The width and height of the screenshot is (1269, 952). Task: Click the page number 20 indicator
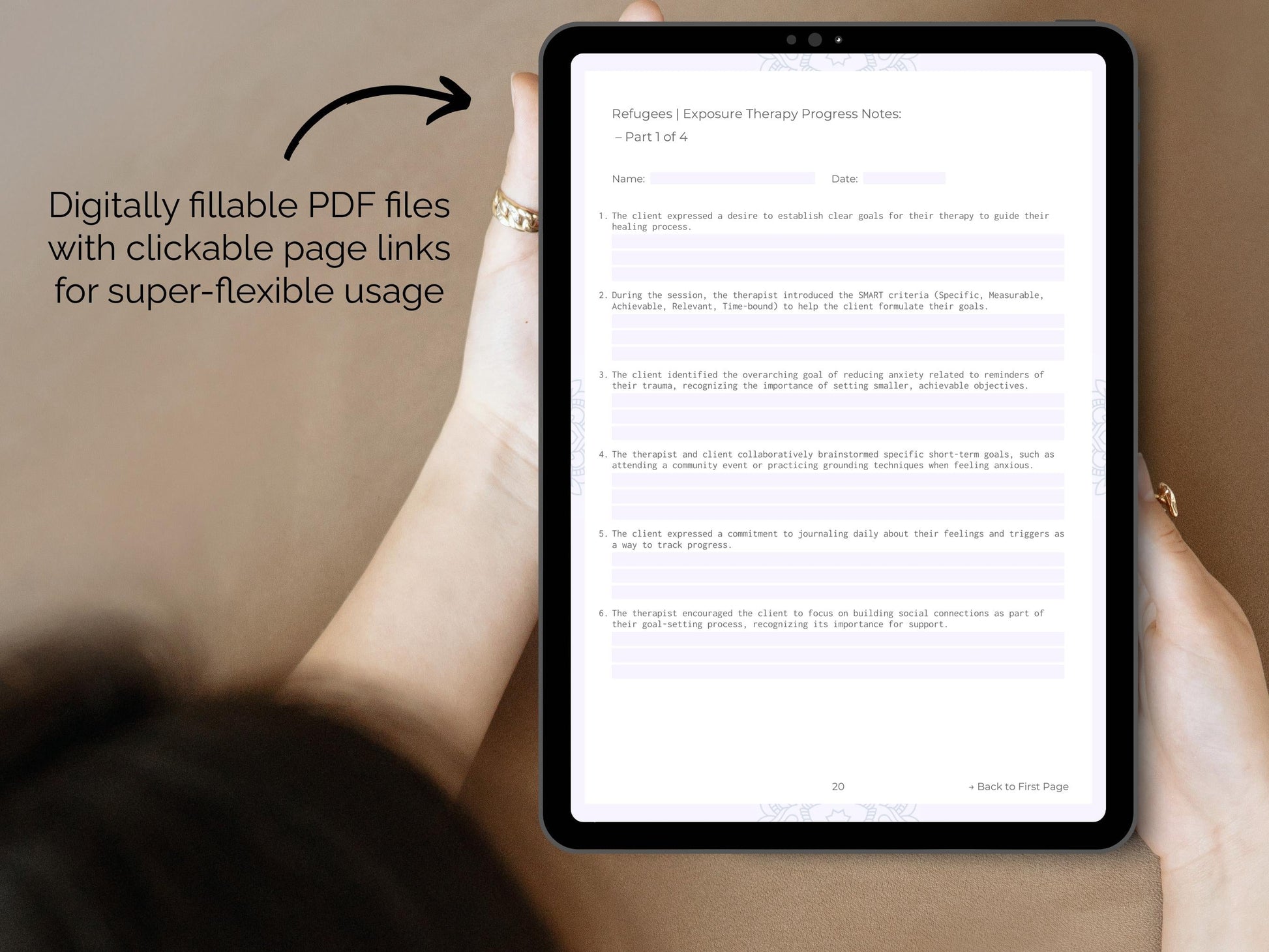pyautogui.click(x=838, y=786)
